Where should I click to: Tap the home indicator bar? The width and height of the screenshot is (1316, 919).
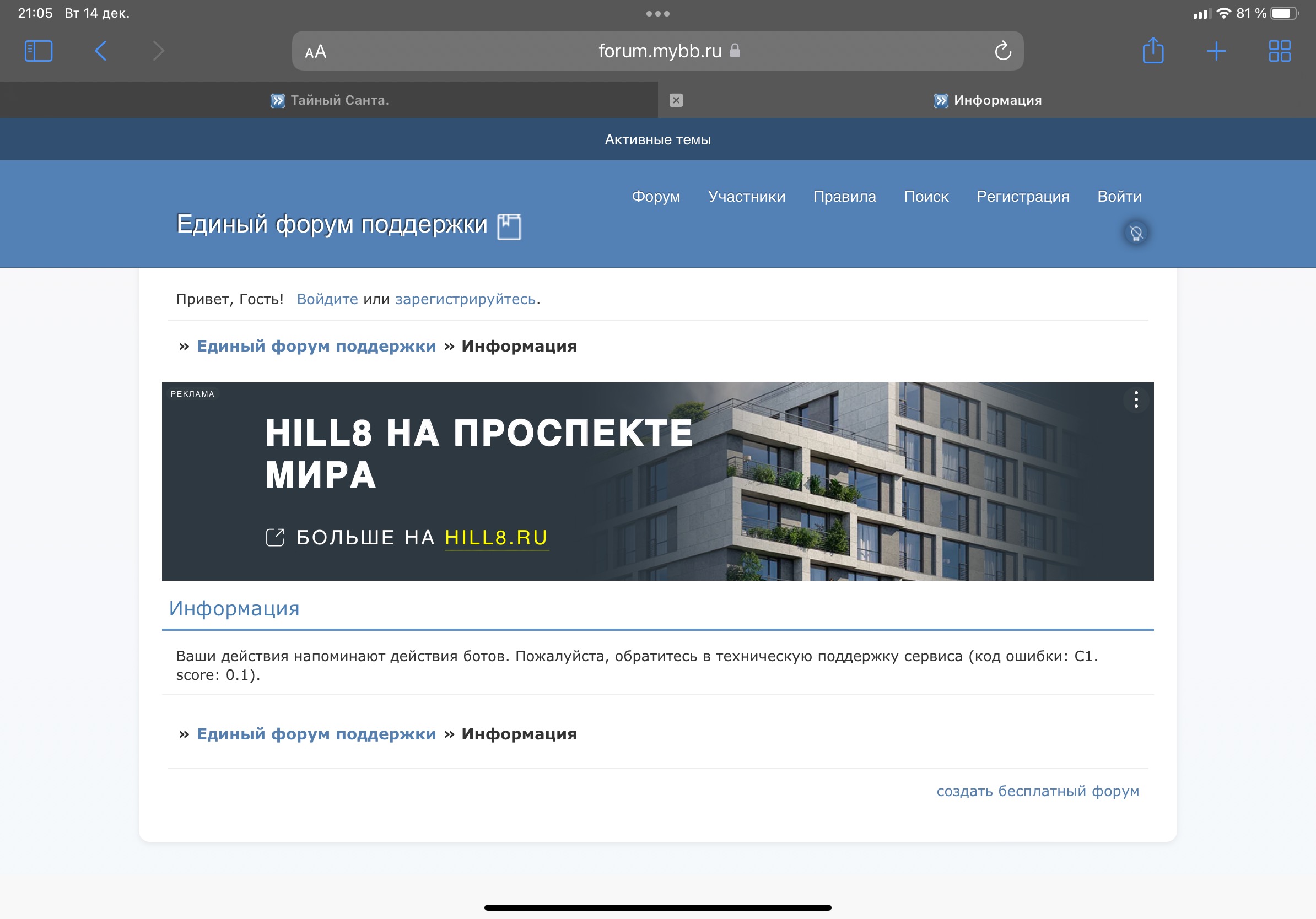coord(657,907)
